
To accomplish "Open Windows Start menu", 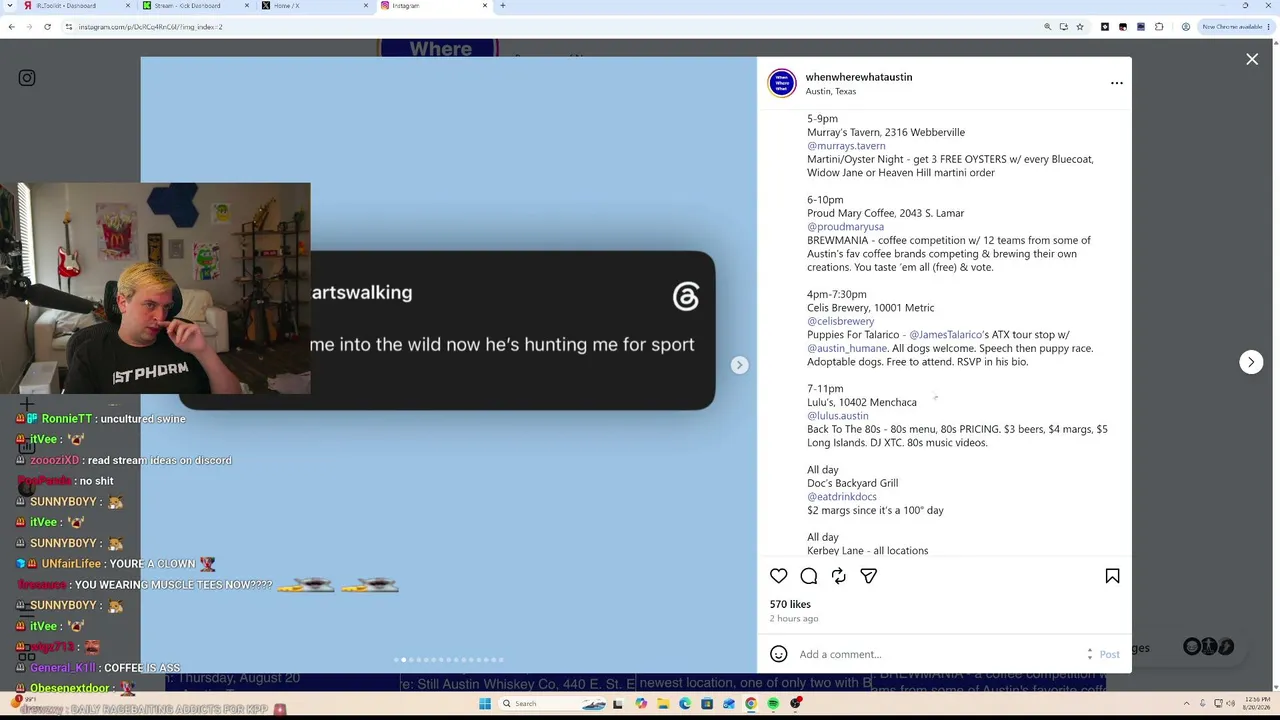I will (485, 704).
